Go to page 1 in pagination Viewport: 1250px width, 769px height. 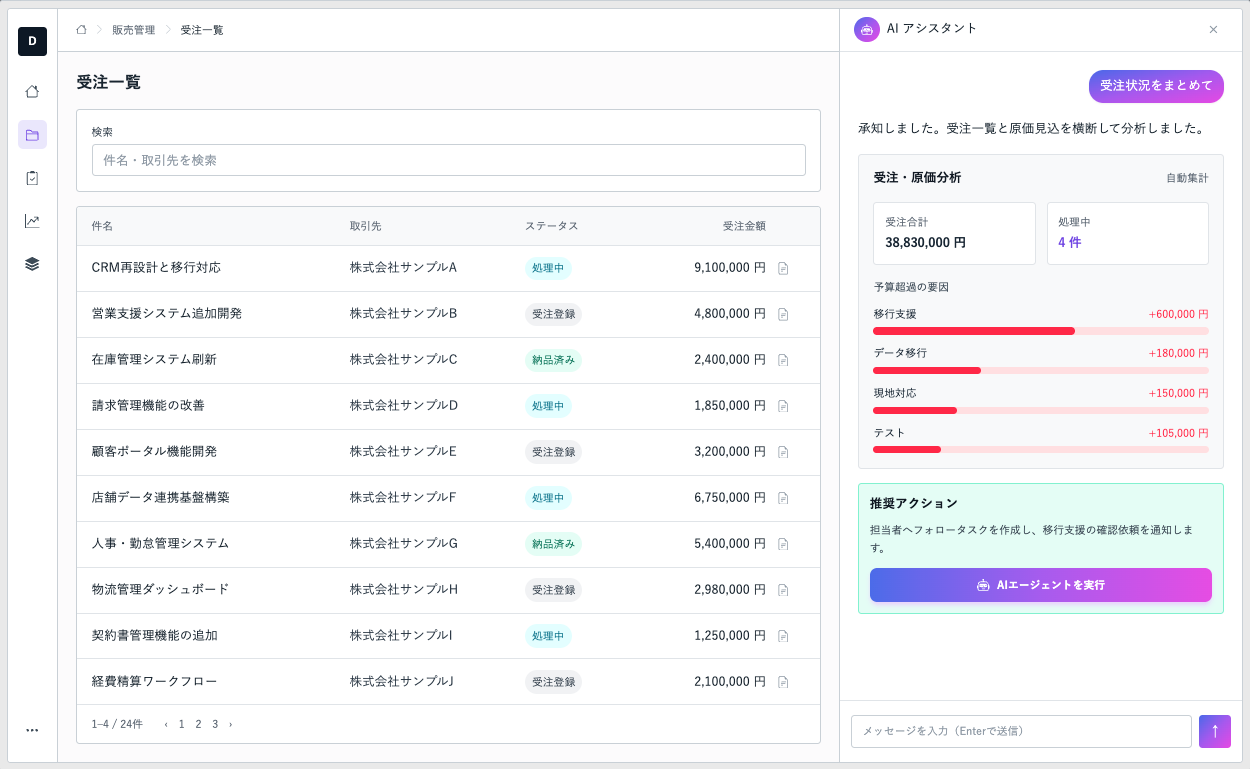coord(182,724)
